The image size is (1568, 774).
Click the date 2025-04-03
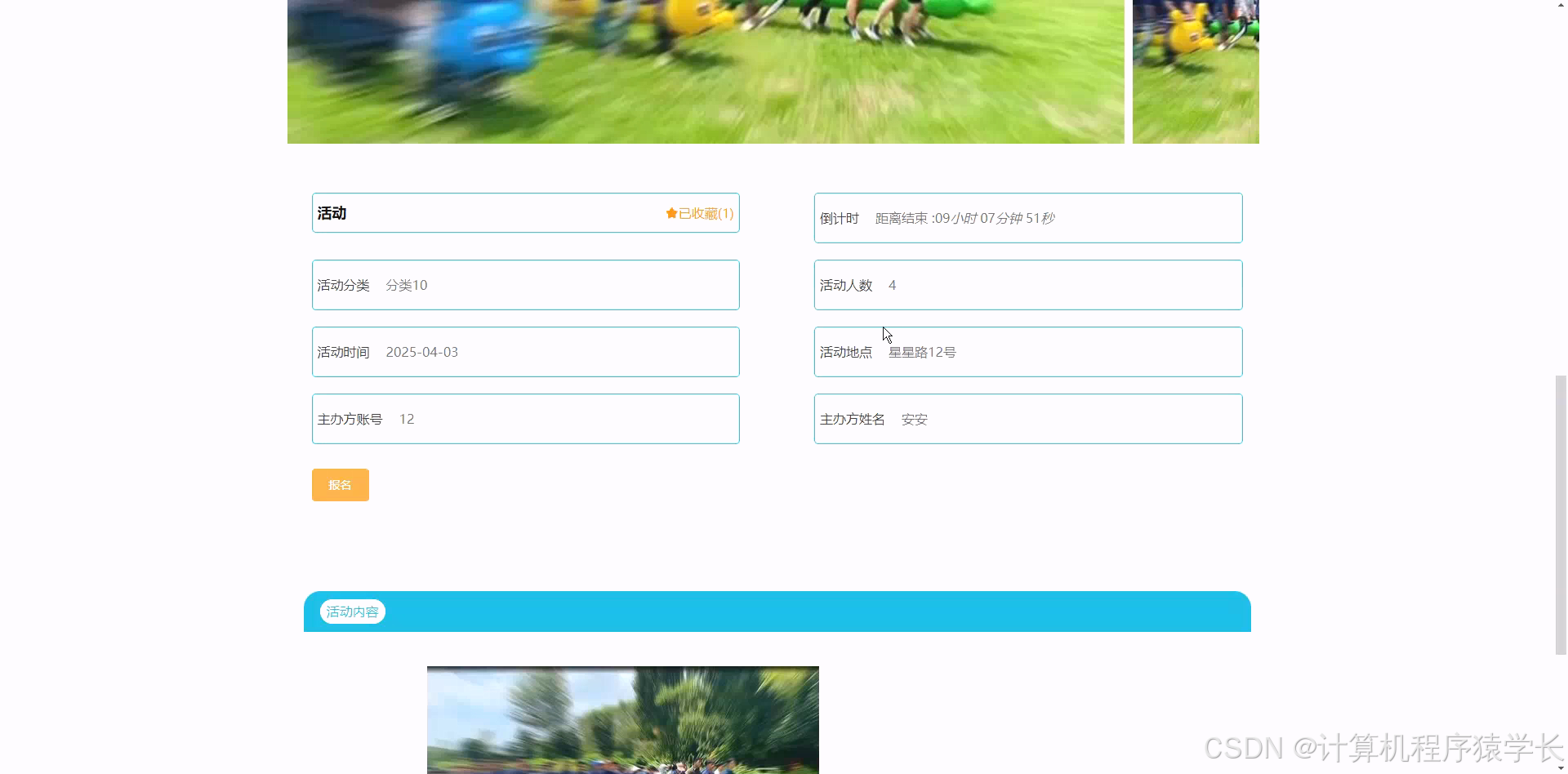click(421, 352)
